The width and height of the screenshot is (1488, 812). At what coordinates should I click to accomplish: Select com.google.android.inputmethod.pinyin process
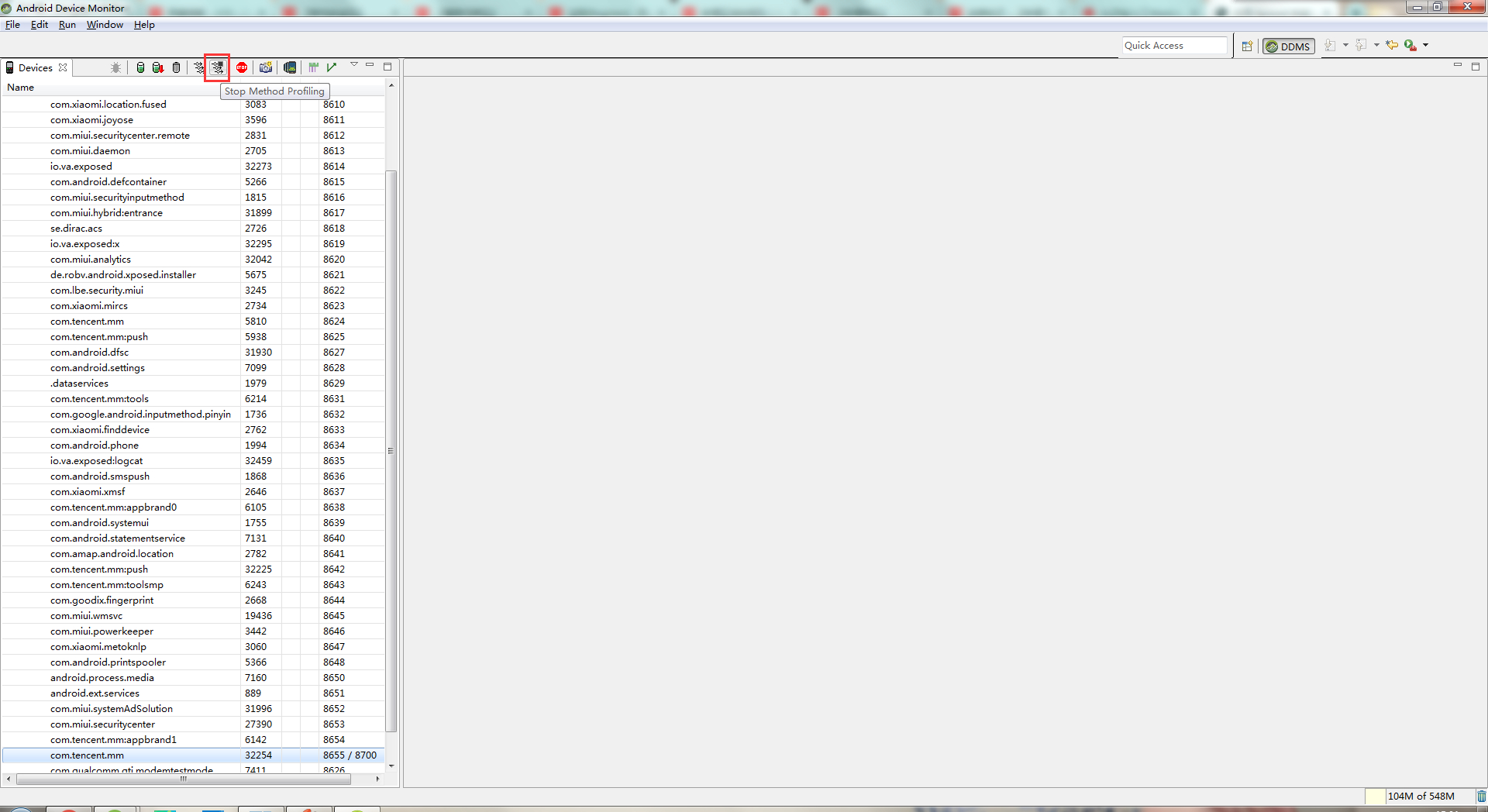[194, 414]
